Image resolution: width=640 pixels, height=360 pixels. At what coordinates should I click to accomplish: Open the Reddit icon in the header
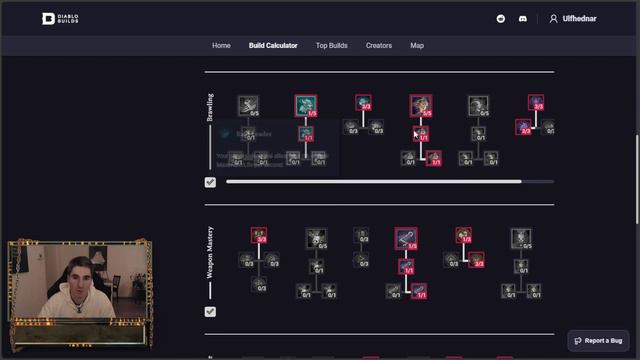point(501,19)
